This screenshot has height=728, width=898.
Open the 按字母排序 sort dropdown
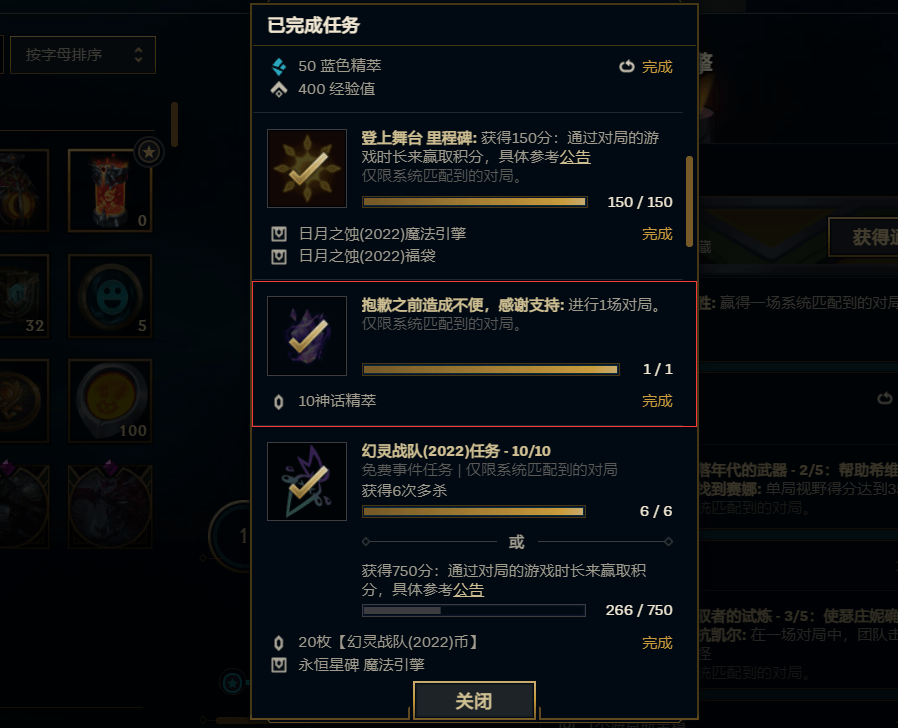pyautogui.click(x=83, y=55)
